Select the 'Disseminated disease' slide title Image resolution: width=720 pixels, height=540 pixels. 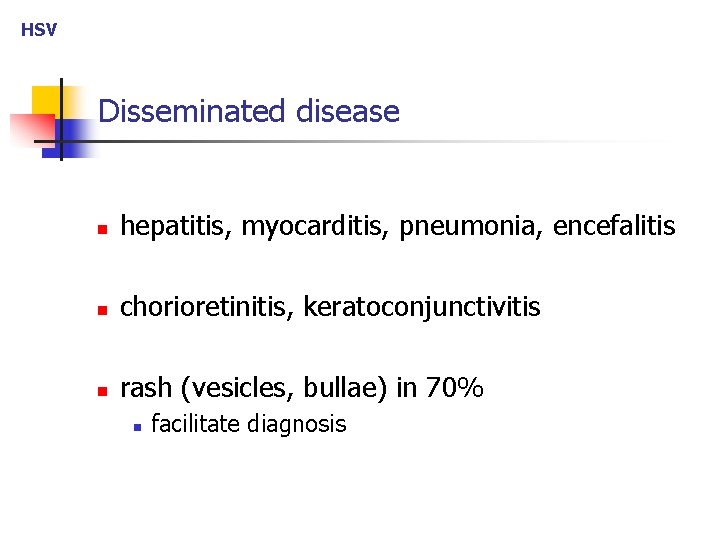click(x=249, y=111)
